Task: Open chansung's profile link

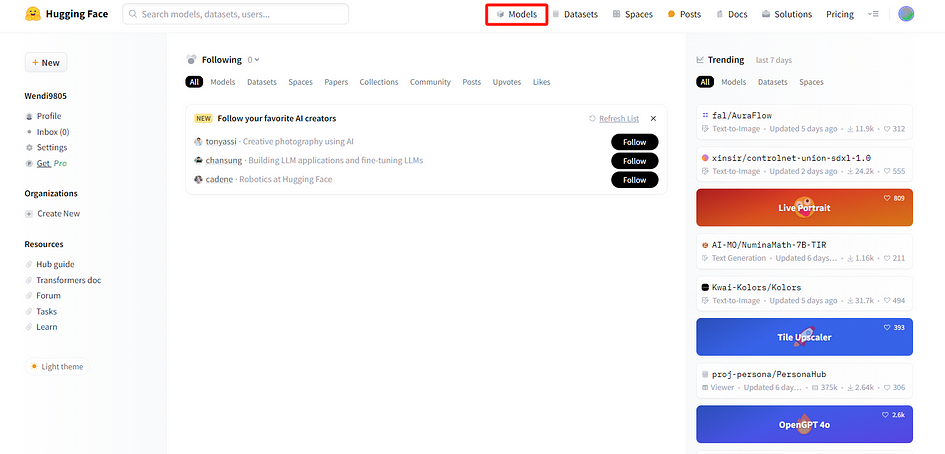Action: tap(224, 161)
